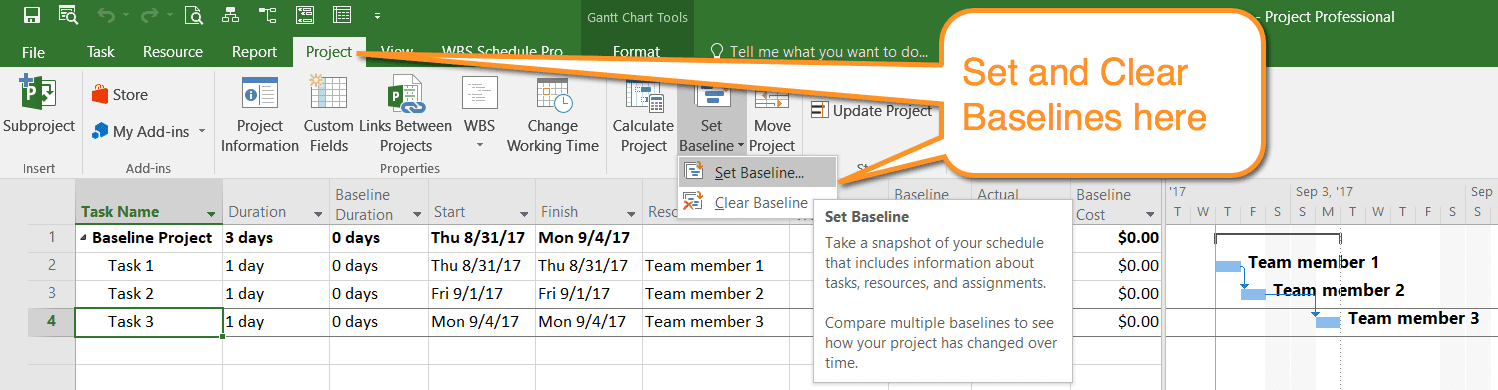Switch to the Task ribbon tab

coord(100,52)
